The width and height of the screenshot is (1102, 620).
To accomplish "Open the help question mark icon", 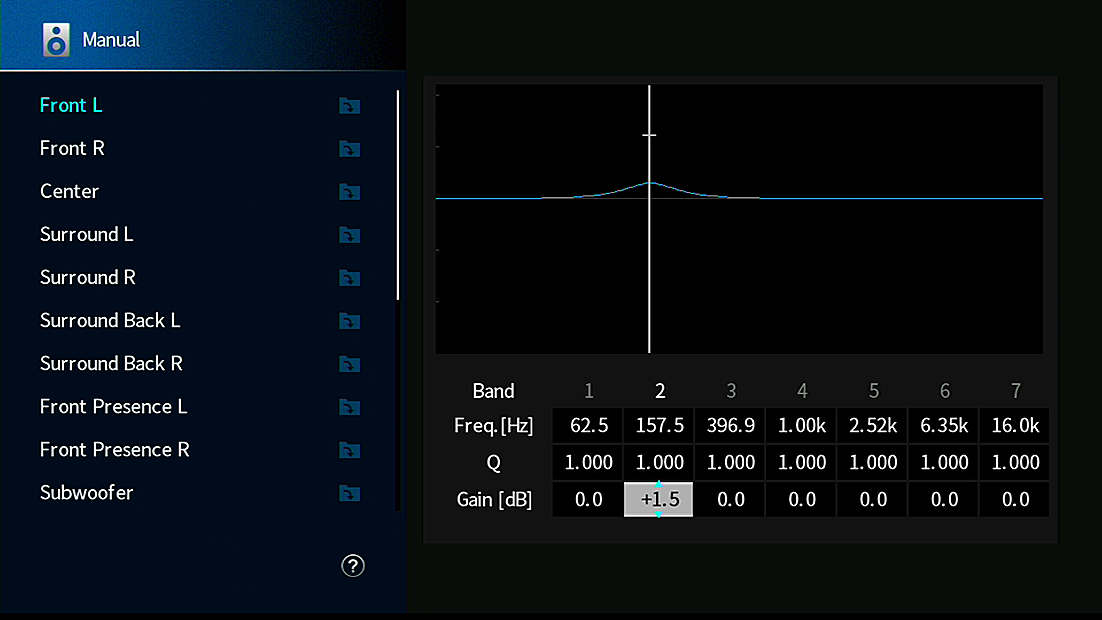I will 352,566.
